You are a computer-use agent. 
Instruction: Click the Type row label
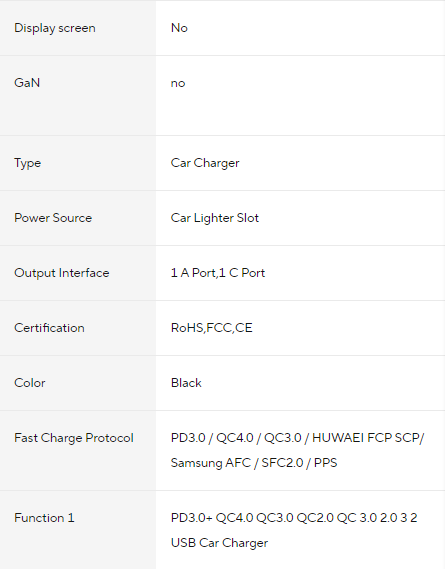click(28, 163)
